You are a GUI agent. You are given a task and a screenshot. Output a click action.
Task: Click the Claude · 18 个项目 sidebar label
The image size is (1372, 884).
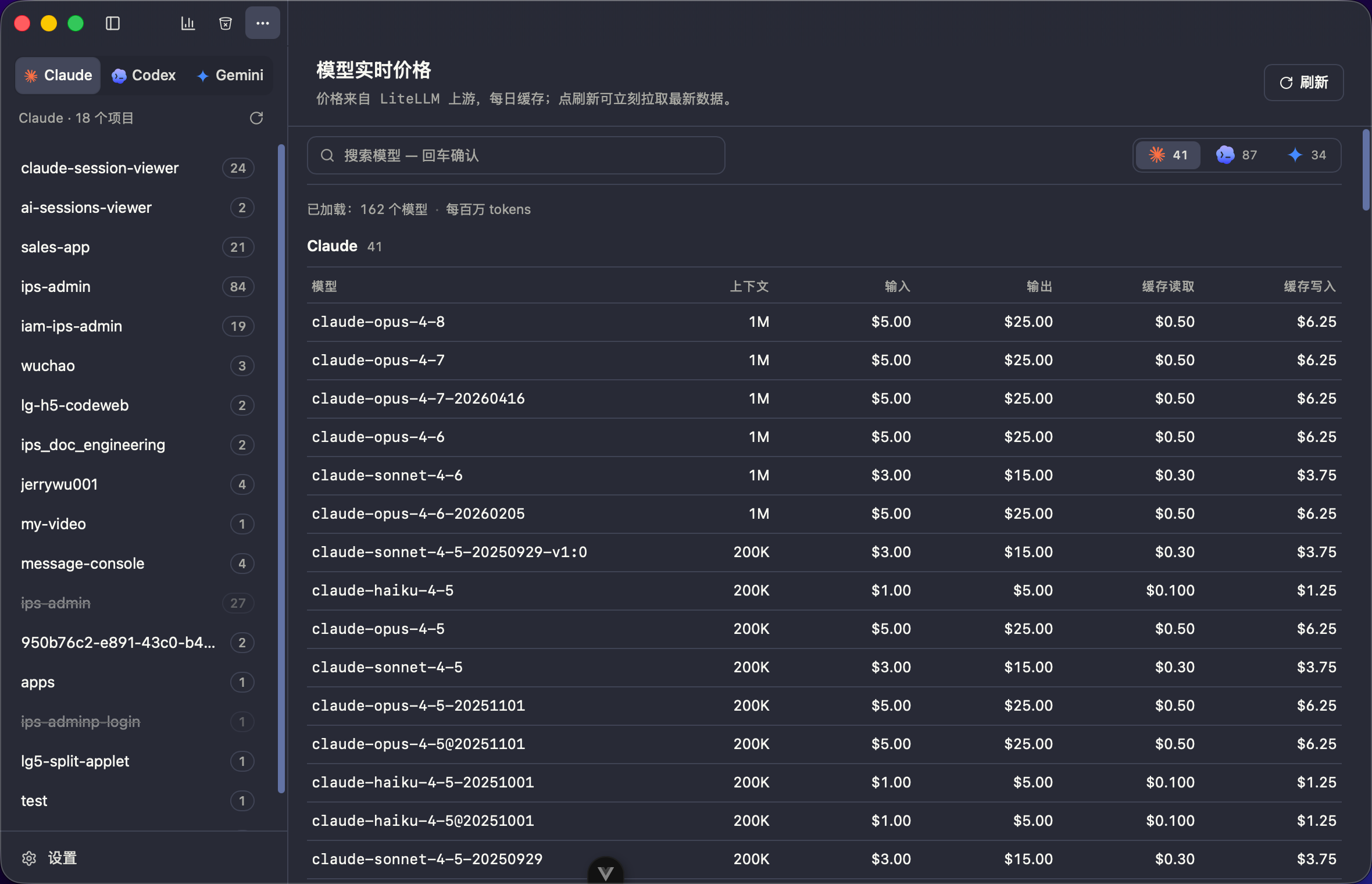pos(76,118)
